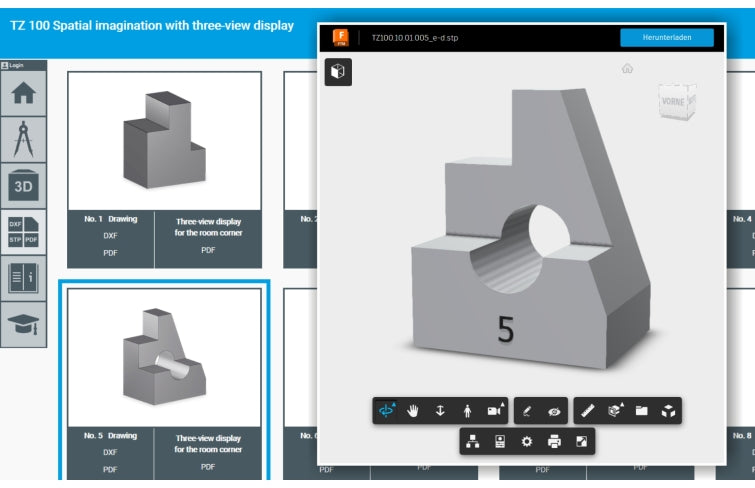Image resolution: width=755 pixels, height=488 pixels.
Task: Open viewer Settings gear
Action: (527, 441)
